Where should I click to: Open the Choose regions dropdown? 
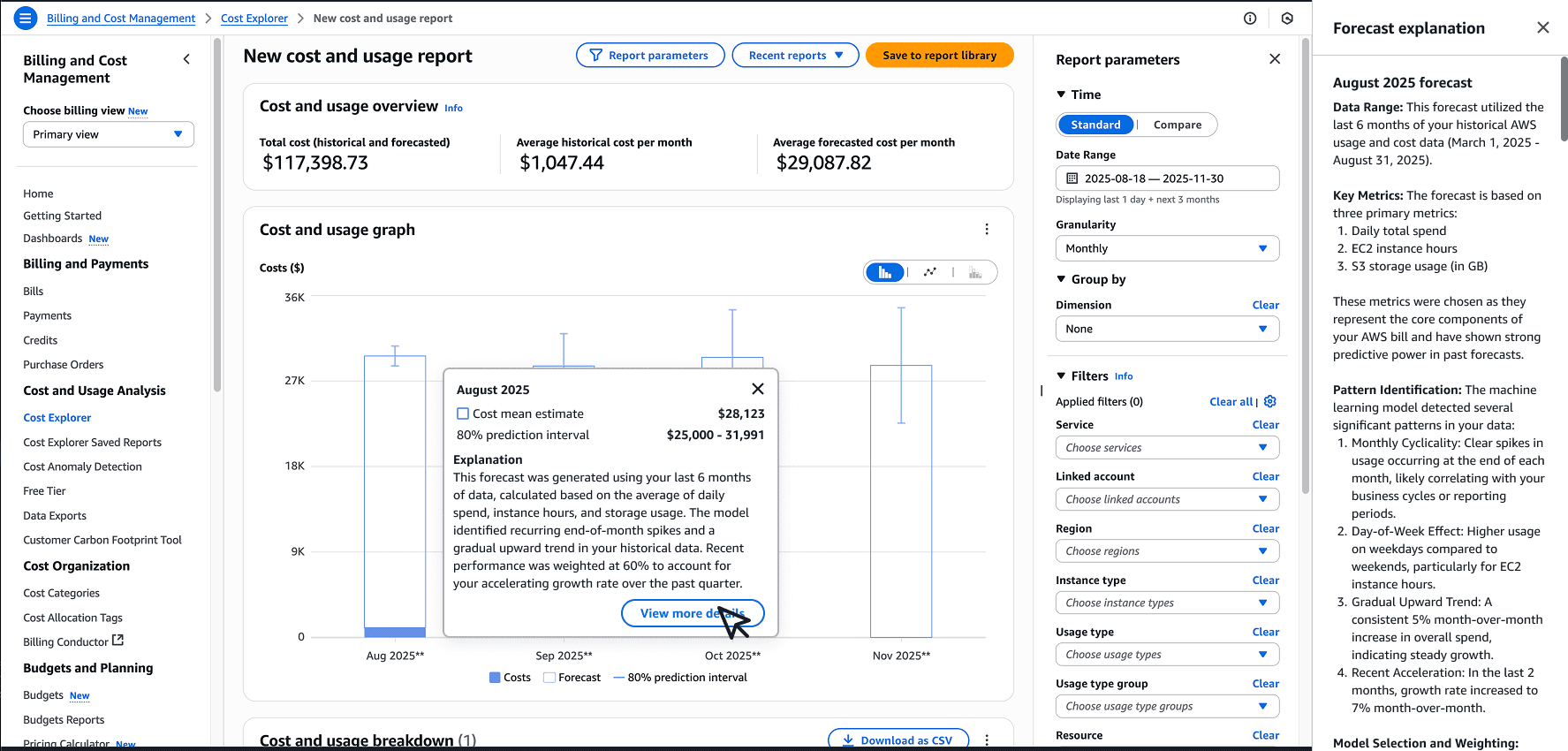(1167, 550)
